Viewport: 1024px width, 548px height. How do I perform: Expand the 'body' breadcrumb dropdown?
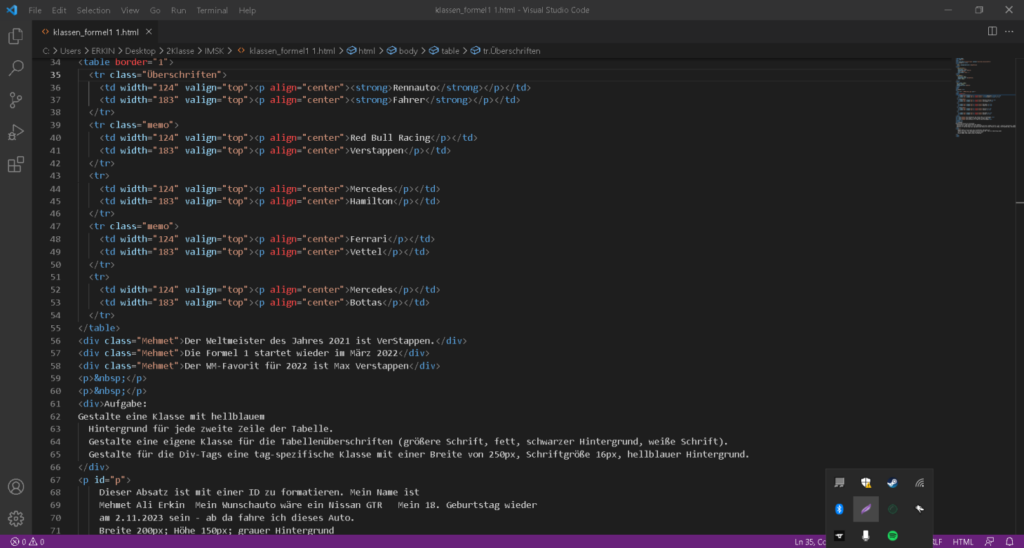coord(407,50)
